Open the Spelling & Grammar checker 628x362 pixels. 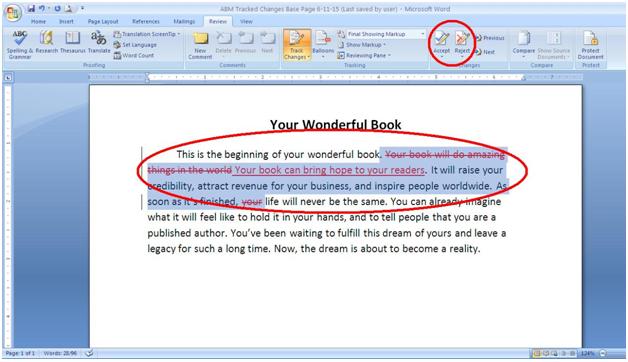tap(19, 44)
